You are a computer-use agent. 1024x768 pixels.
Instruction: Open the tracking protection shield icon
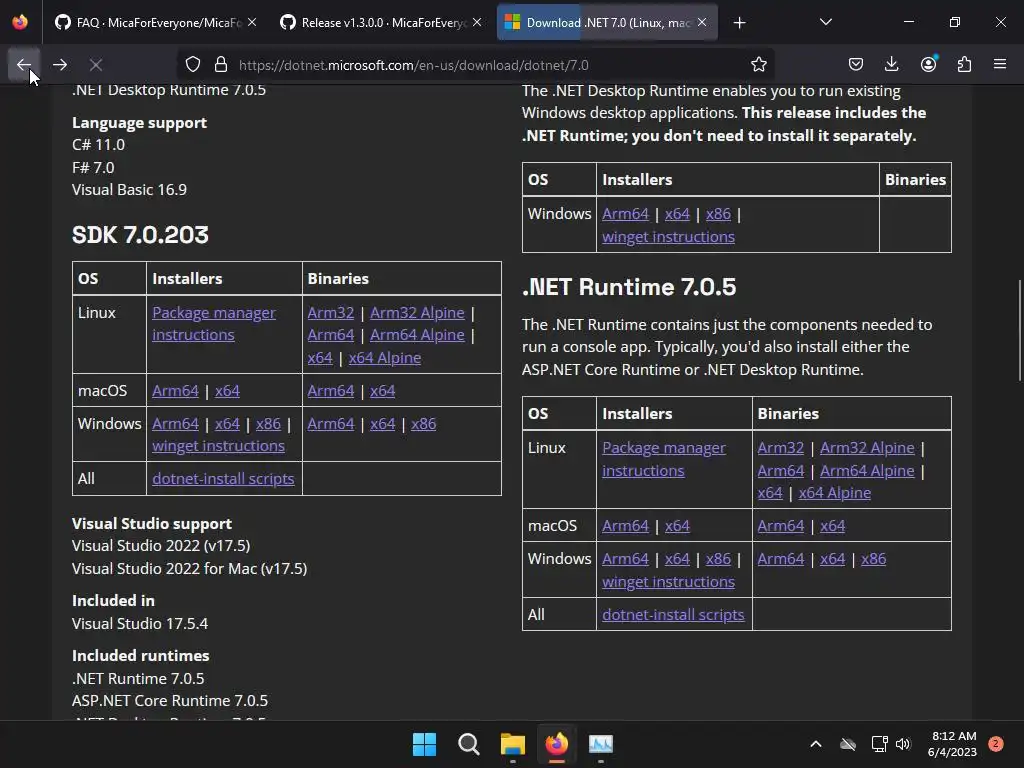[193, 65]
